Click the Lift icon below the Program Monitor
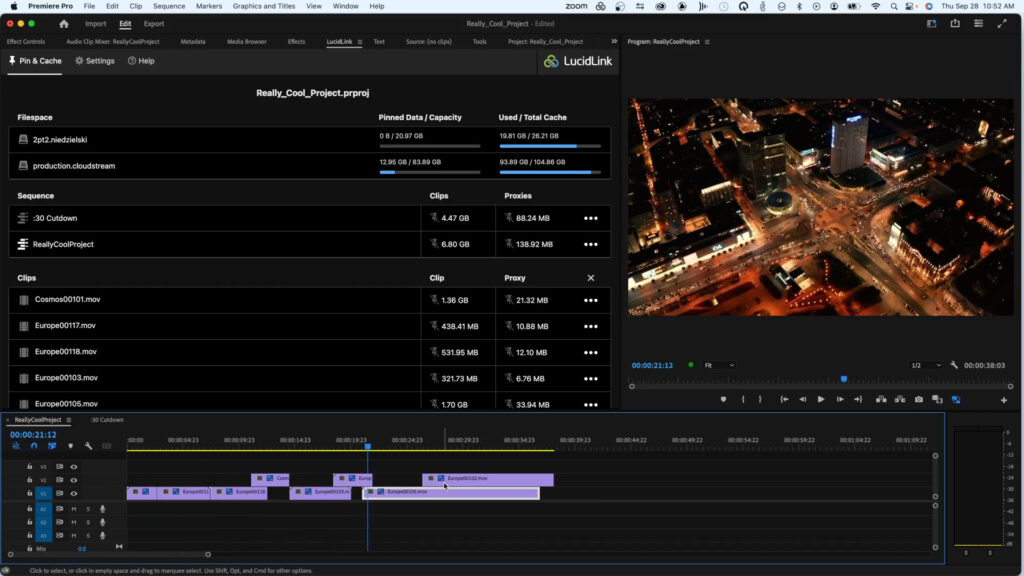 tap(879, 401)
